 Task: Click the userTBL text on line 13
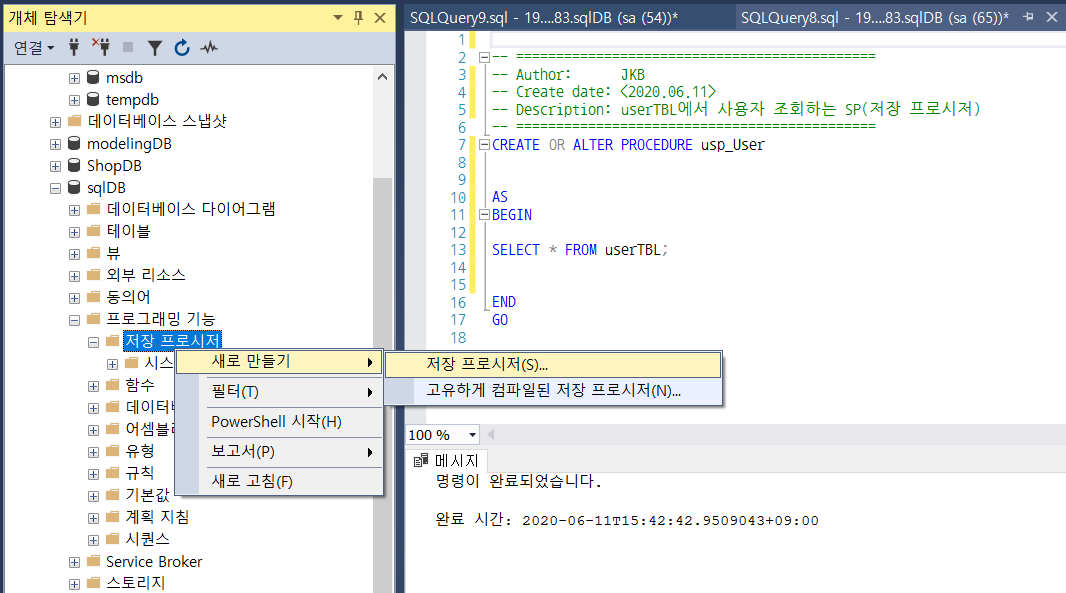click(633, 250)
